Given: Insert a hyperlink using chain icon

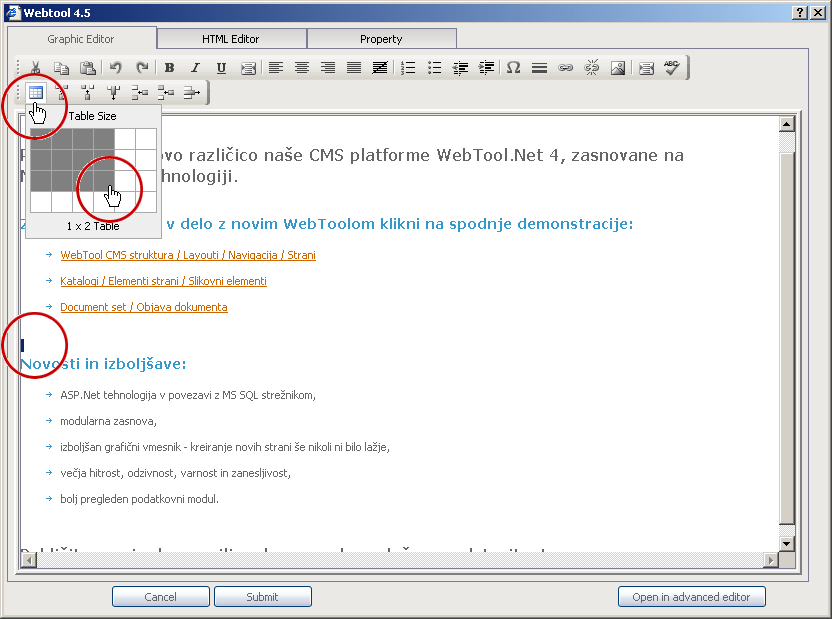Looking at the screenshot, I should (566, 68).
